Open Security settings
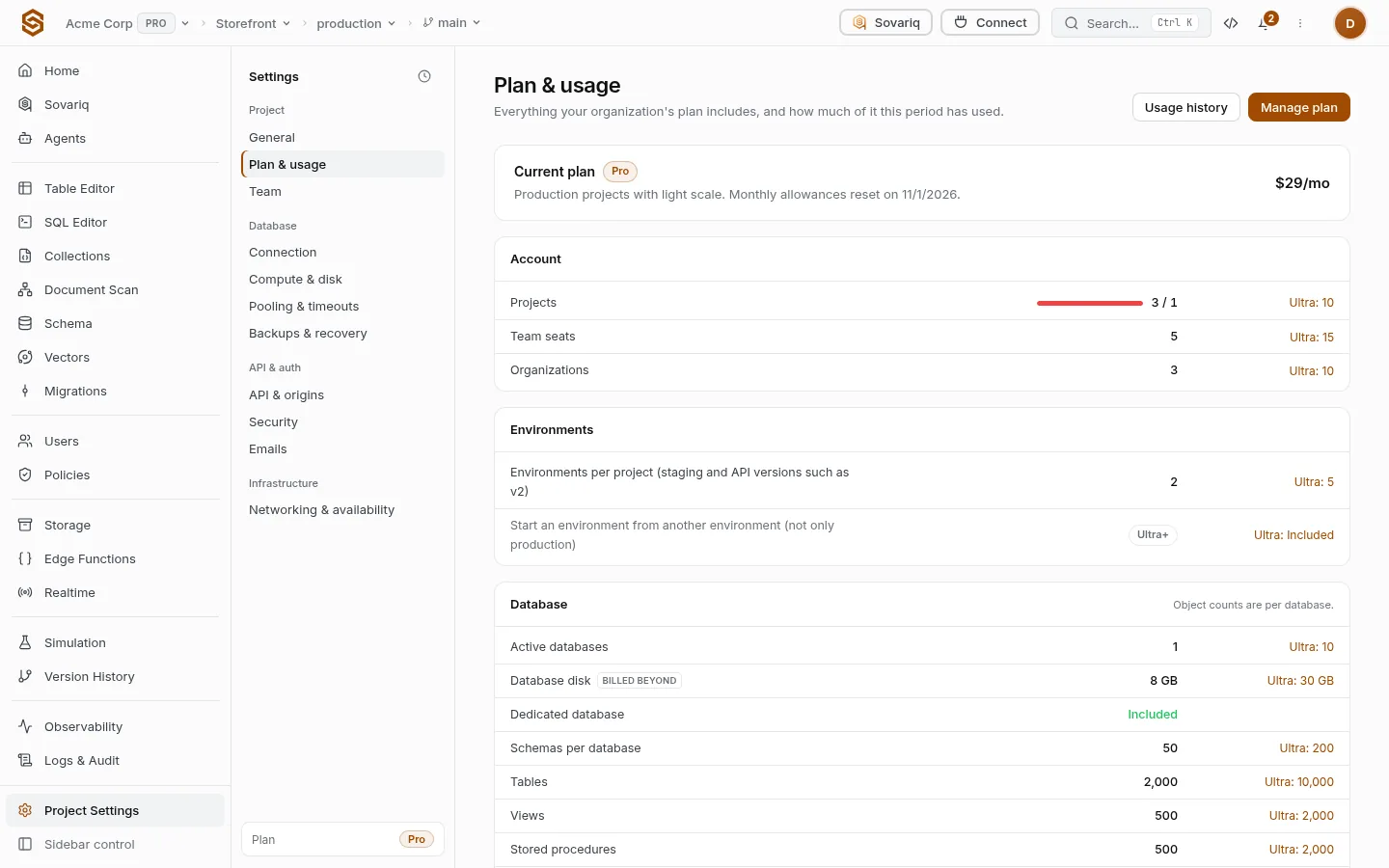This screenshot has height=868, width=1389. tap(342, 421)
